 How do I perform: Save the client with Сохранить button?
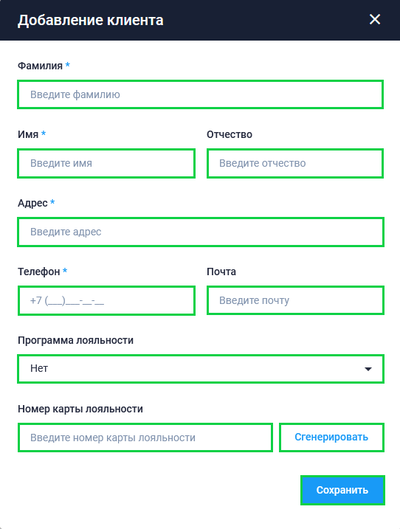pos(342,490)
